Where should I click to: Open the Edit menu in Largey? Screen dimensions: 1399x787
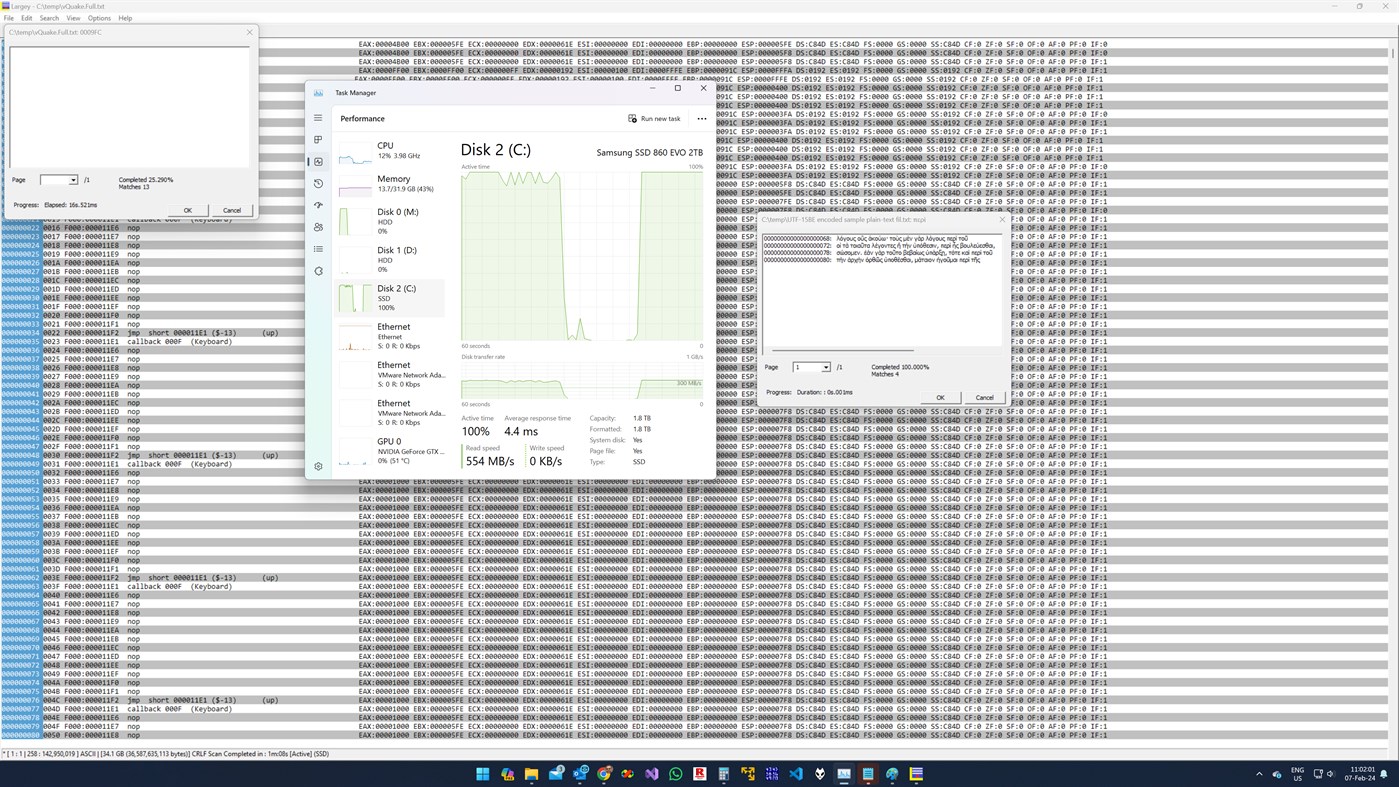[x=27, y=18]
